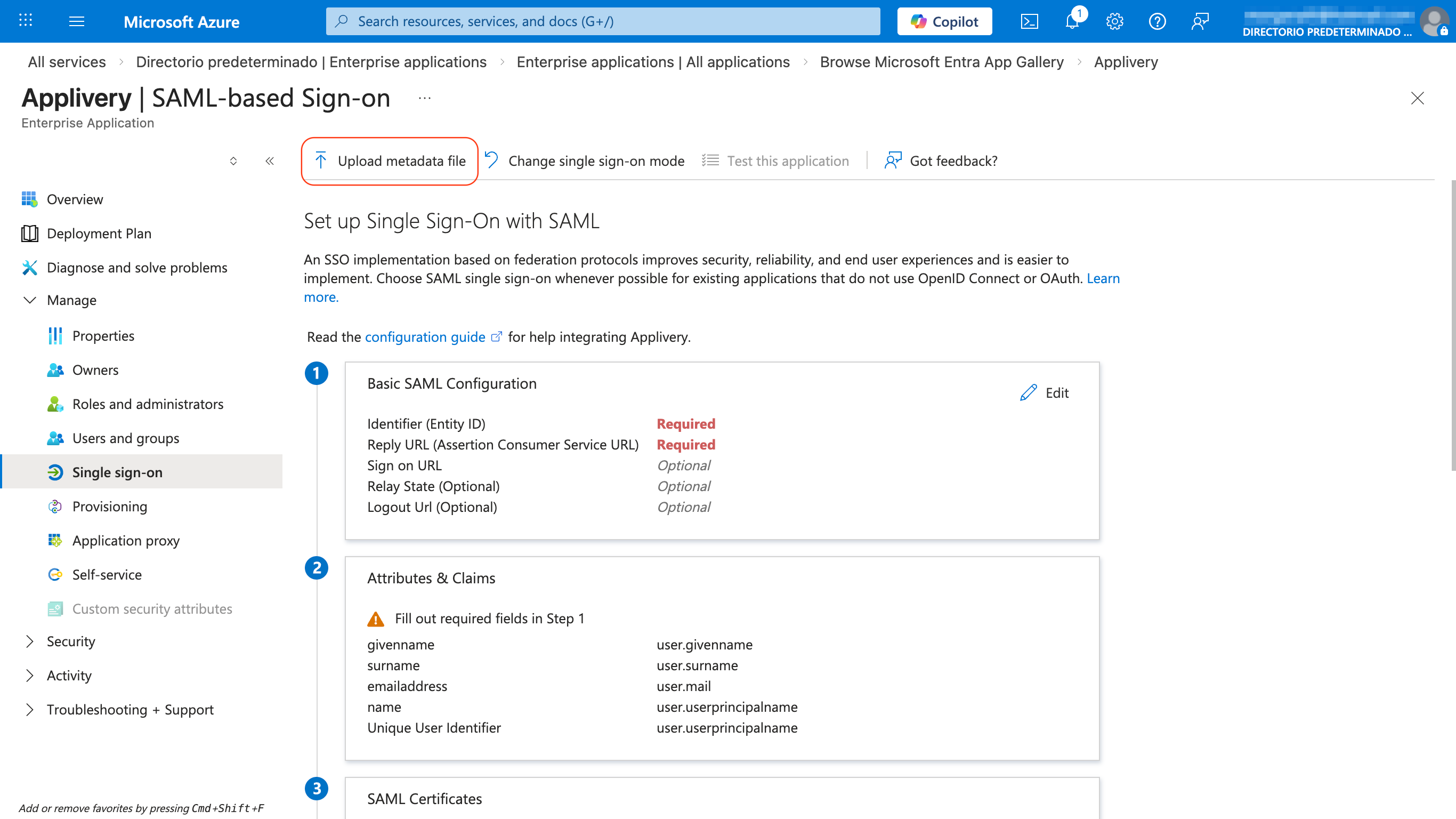Collapse the left navigation pane

(x=270, y=160)
